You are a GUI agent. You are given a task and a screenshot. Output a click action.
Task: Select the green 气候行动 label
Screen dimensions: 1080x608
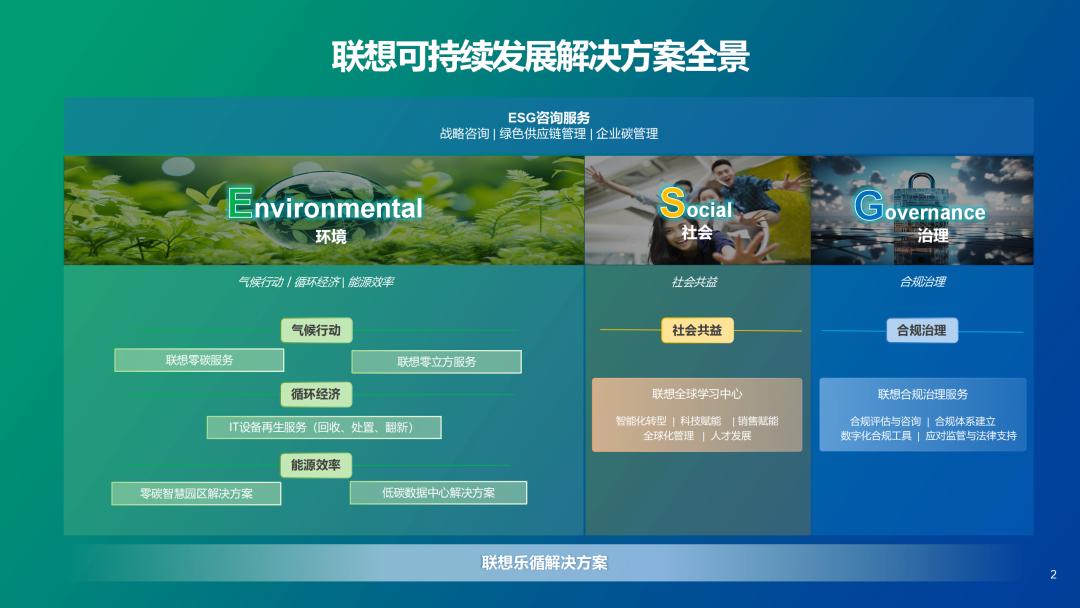316,331
